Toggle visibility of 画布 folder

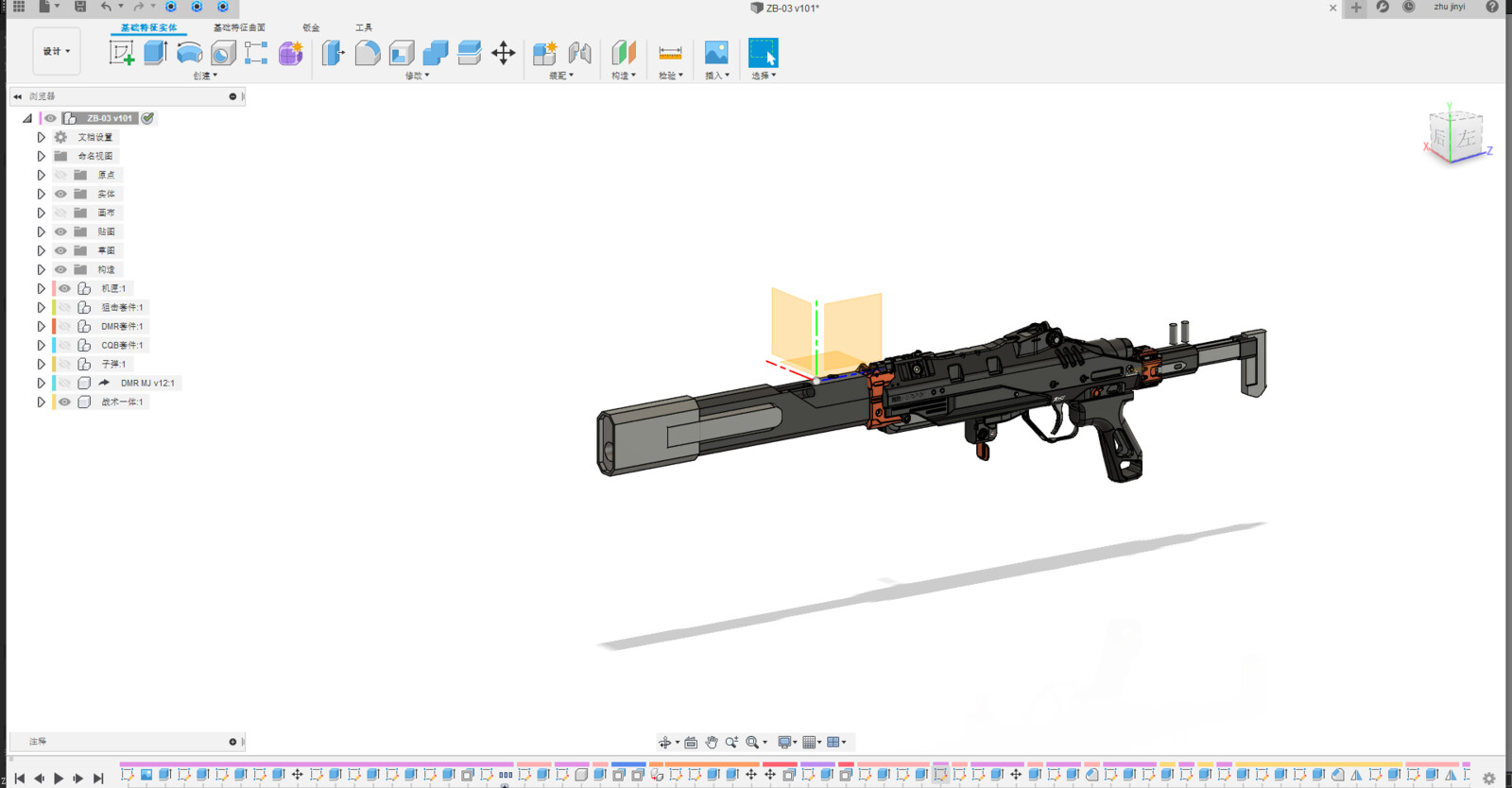coord(60,213)
